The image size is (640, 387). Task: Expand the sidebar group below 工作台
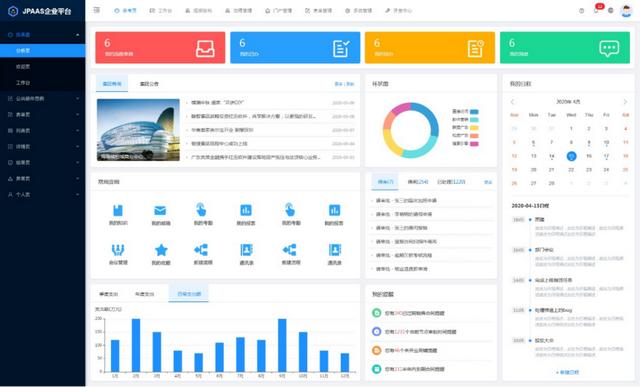pos(43,99)
